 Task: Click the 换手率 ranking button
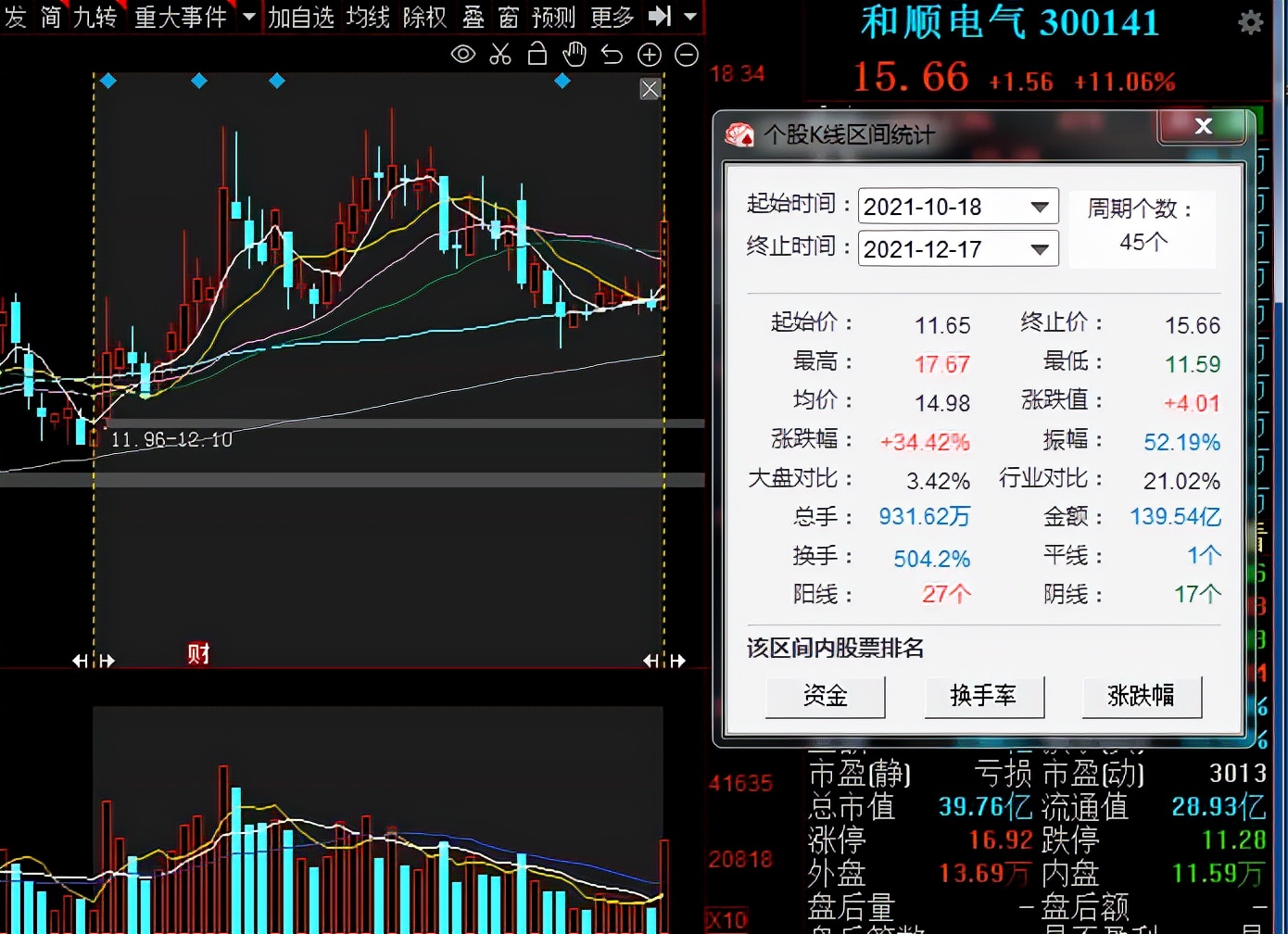[983, 696]
